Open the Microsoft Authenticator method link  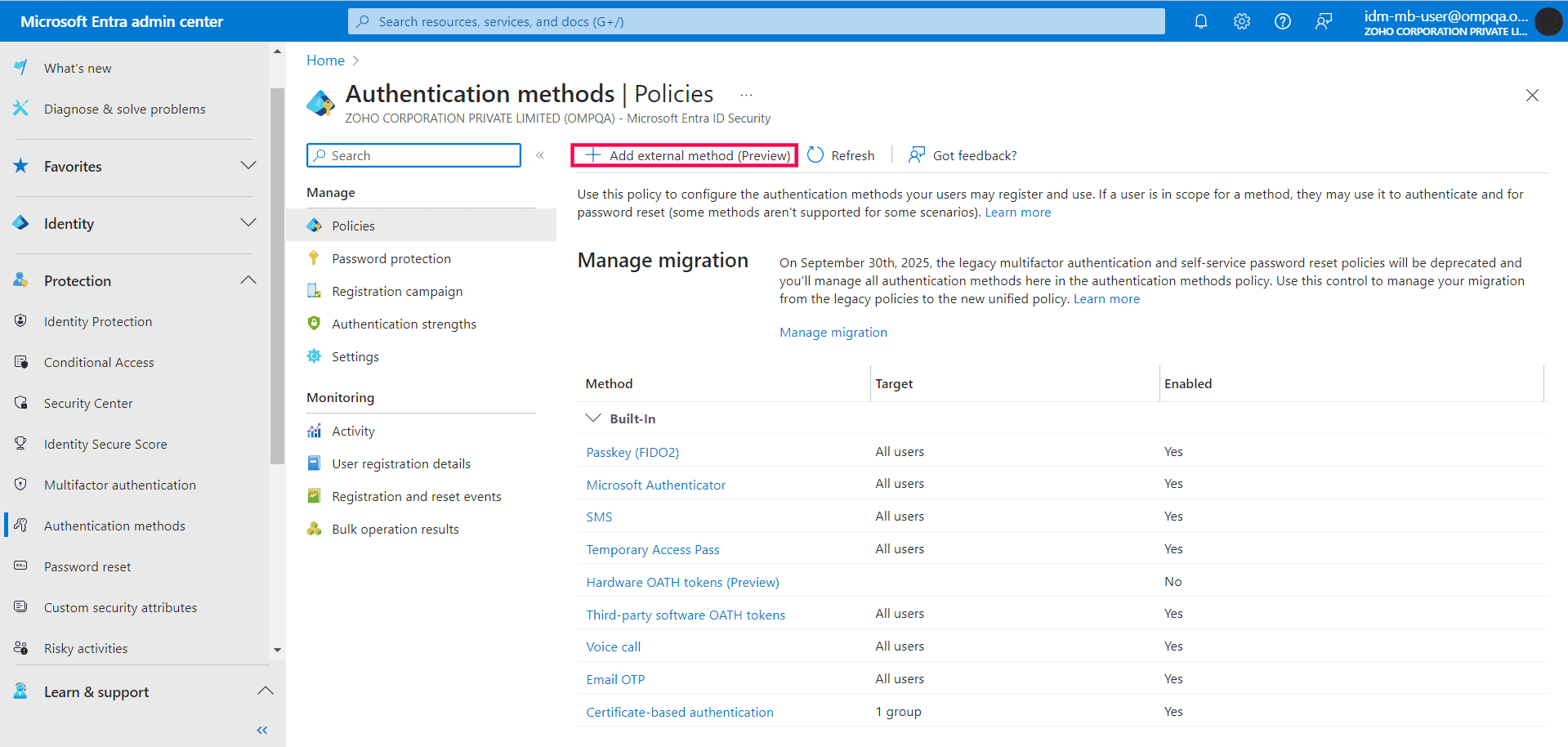point(655,485)
